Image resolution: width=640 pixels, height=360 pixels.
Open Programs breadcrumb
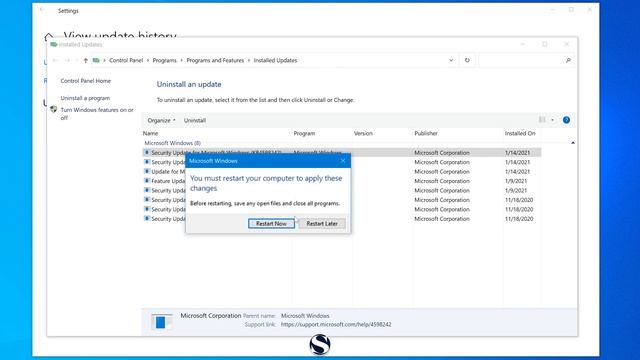pos(164,60)
